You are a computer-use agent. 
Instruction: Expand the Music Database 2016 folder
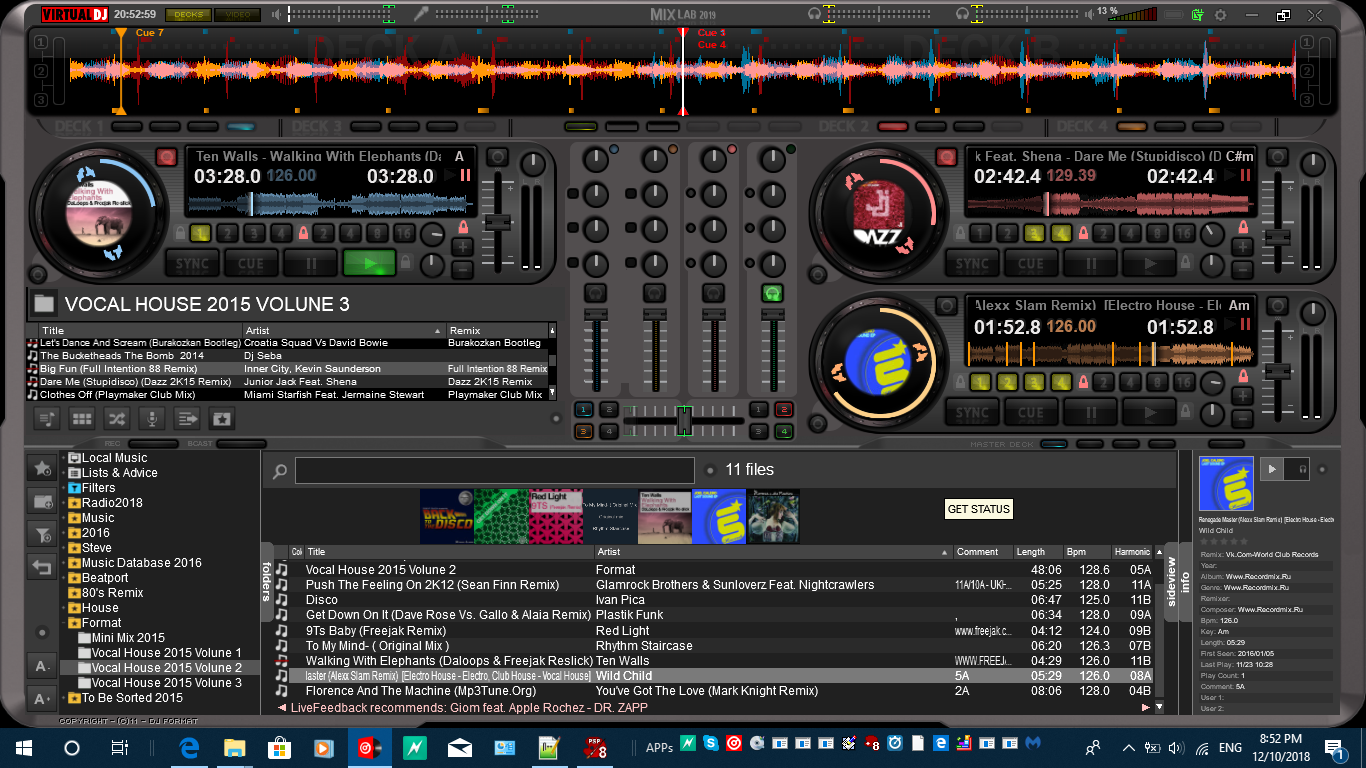click(63, 563)
